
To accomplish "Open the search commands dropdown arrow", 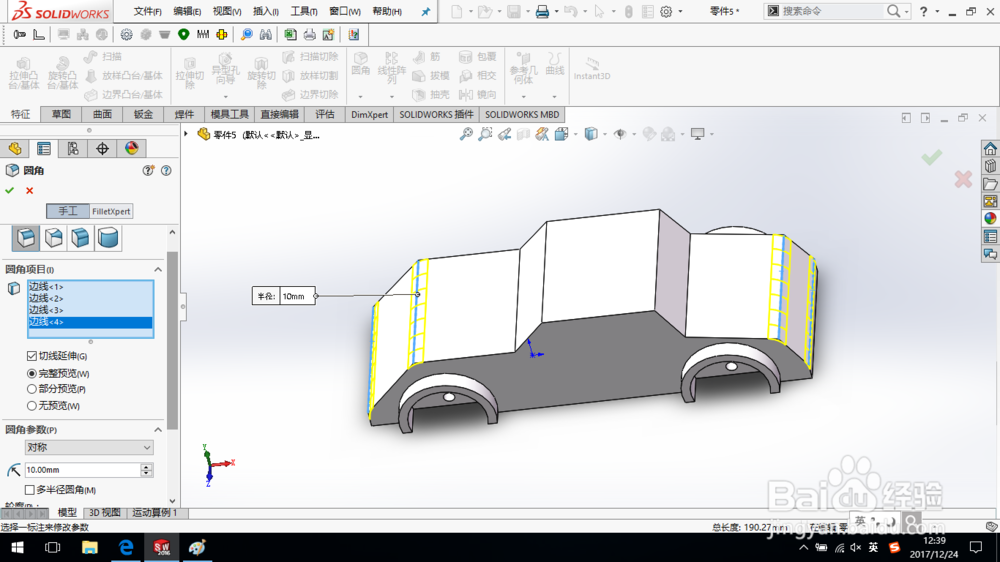I will 906,11.
